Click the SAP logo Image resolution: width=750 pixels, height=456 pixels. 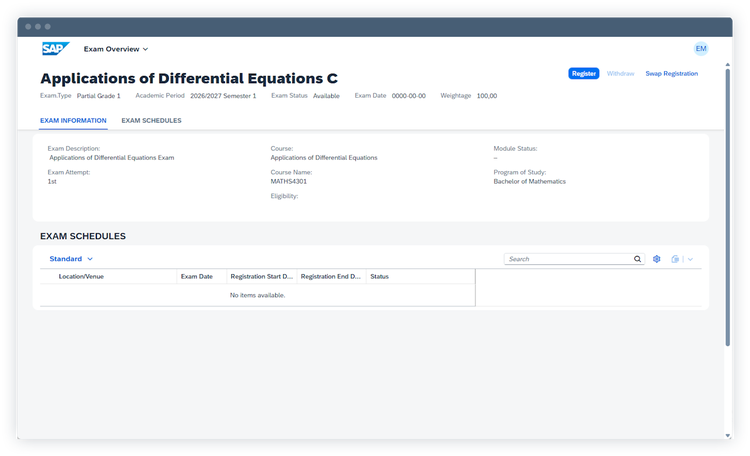(55, 48)
